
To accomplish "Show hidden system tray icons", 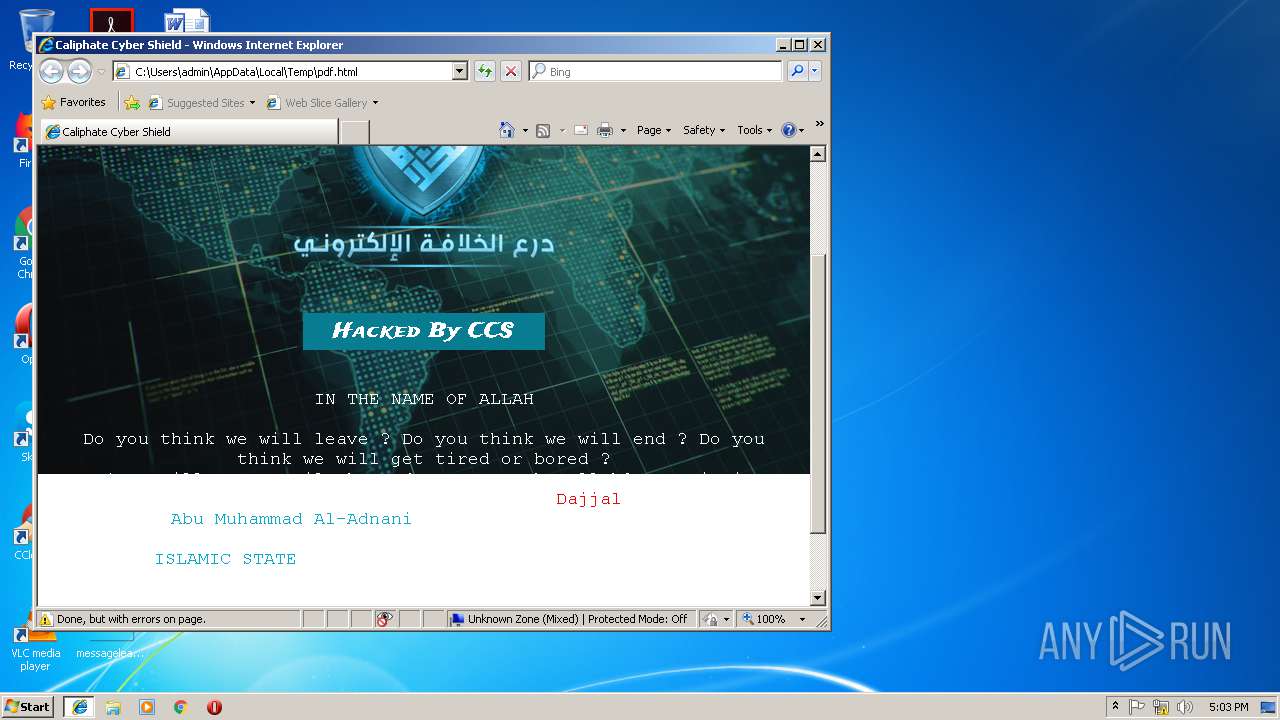I will (1115, 706).
